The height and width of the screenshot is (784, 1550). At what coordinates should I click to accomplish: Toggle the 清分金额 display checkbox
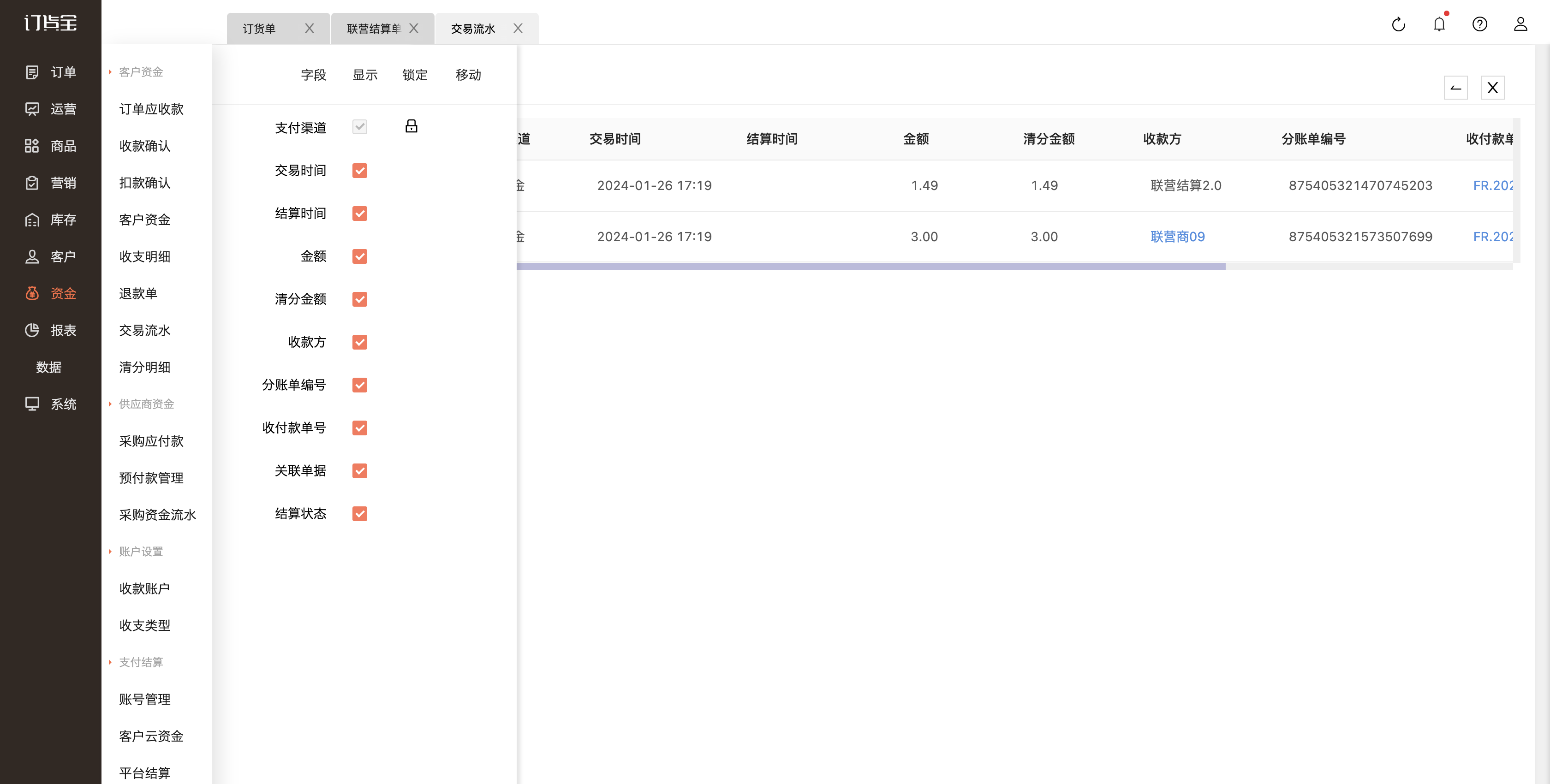click(360, 299)
